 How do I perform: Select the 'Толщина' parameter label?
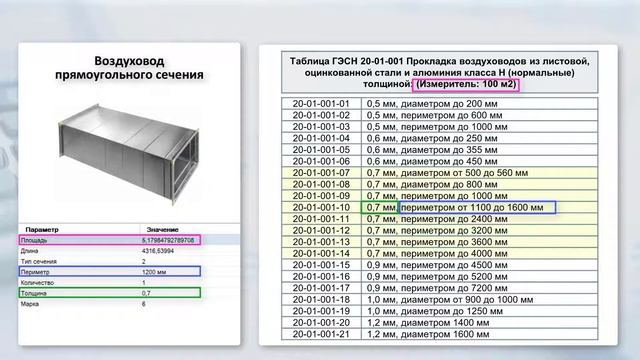point(34,293)
